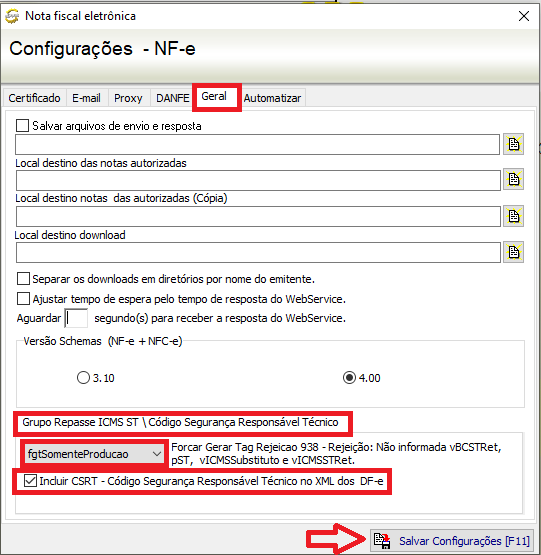Viewport: 541px width, 555px height.
Task: Click the save icon beside Salvar Configurações
Action: pyautogui.click(x=382, y=541)
